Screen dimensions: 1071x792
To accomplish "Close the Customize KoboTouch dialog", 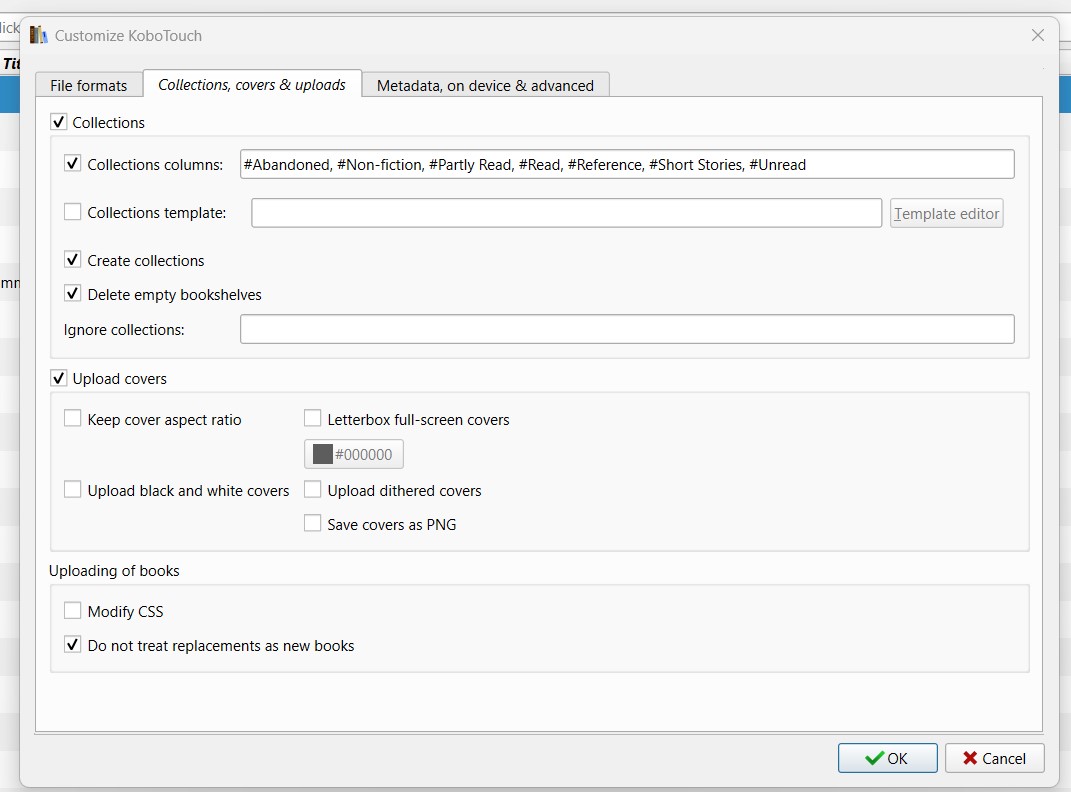I will pos(1037,35).
